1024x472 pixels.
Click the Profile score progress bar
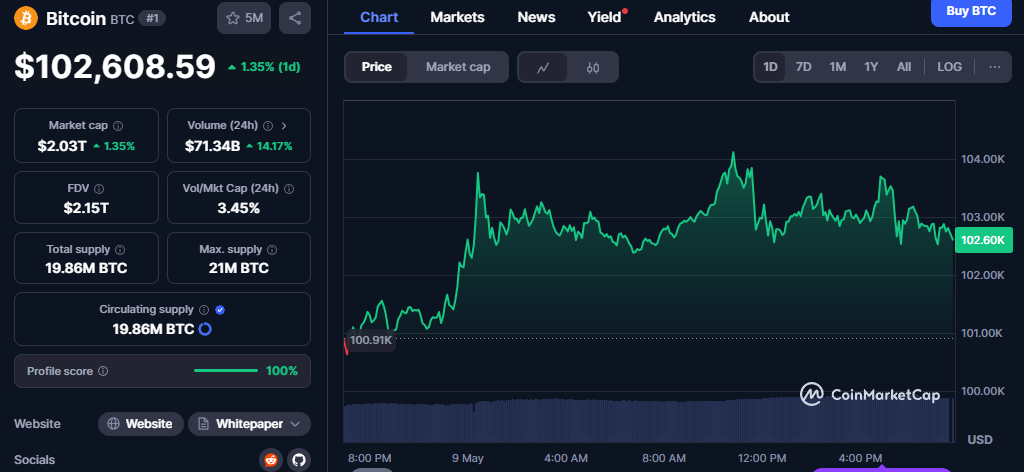point(226,371)
